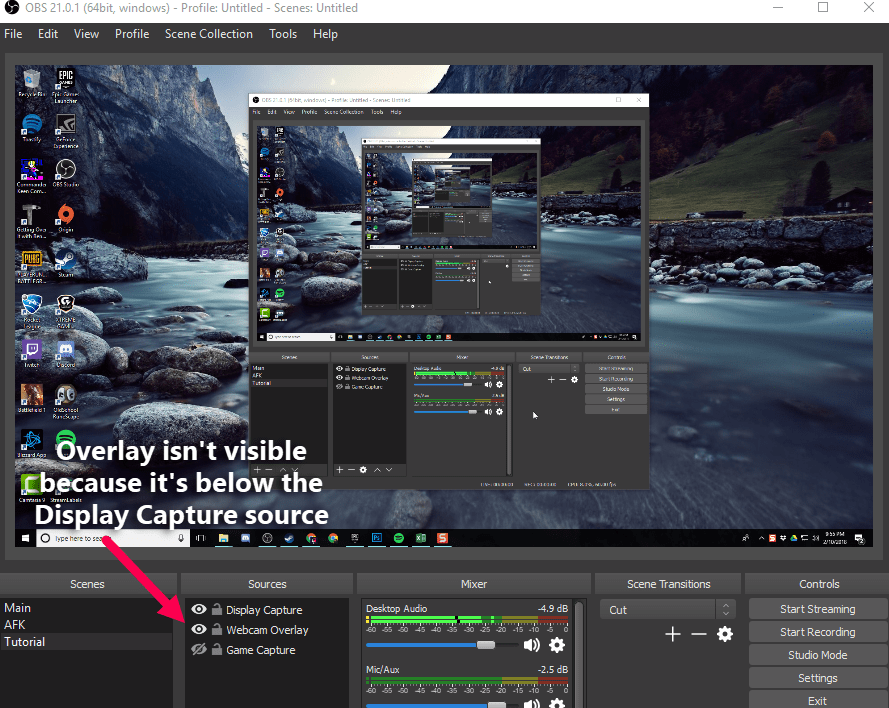
Task: Adjust the Desktop Audio volume slider
Action: pyautogui.click(x=486, y=645)
